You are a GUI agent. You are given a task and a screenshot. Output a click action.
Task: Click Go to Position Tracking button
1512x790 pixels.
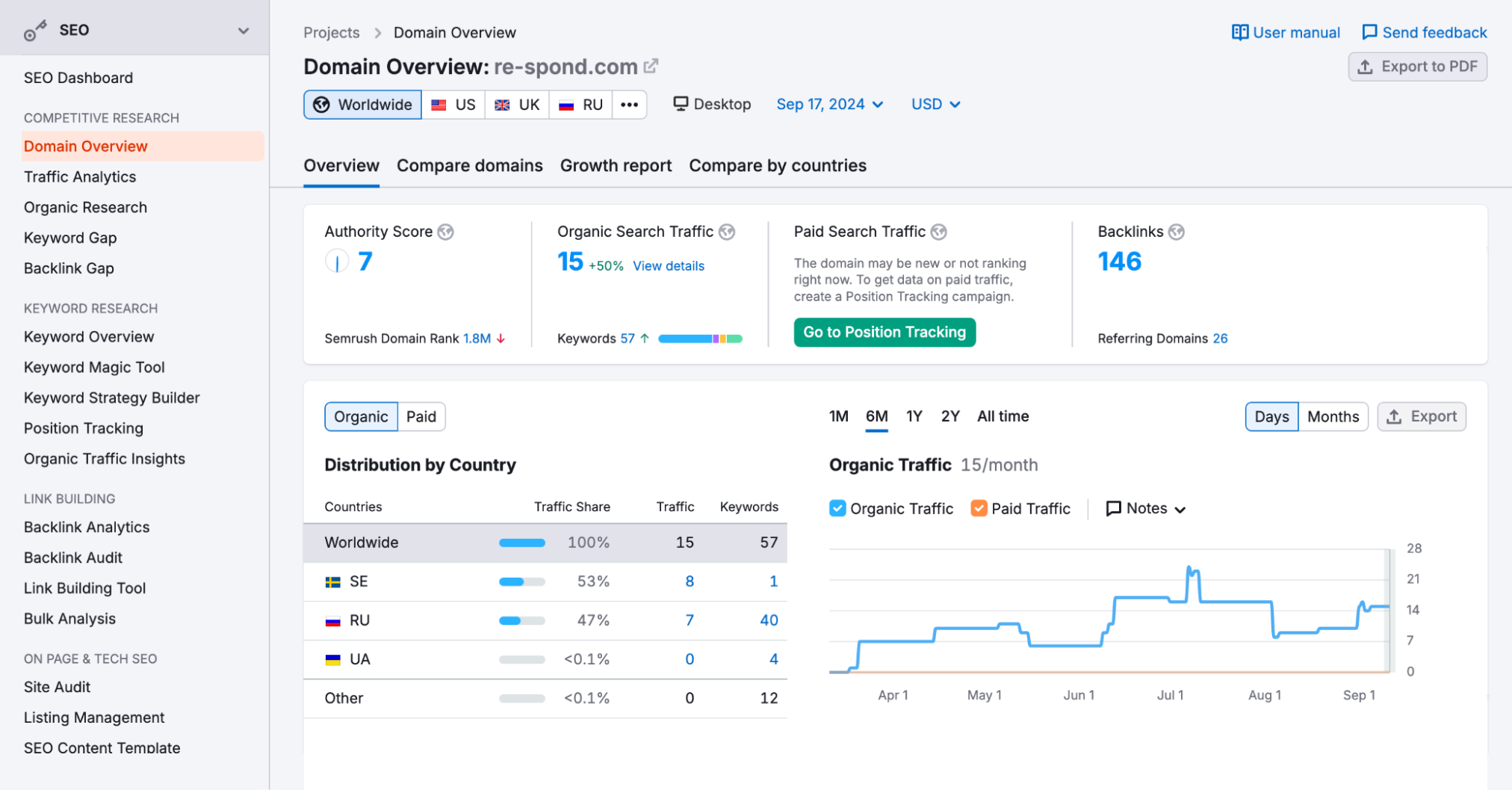(x=884, y=333)
